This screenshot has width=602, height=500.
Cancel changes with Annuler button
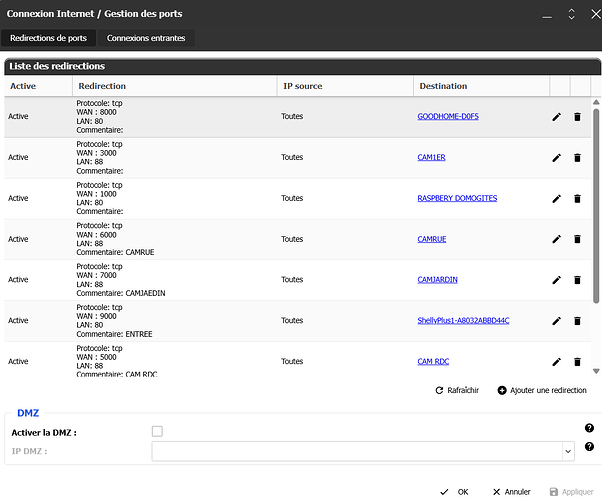click(x=510, y=492)
